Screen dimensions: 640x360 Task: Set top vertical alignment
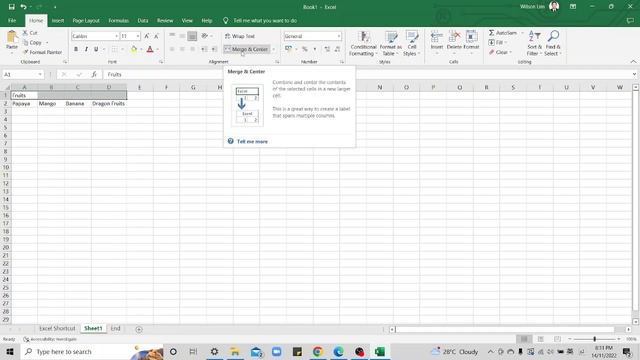click(x=172, y=36)
